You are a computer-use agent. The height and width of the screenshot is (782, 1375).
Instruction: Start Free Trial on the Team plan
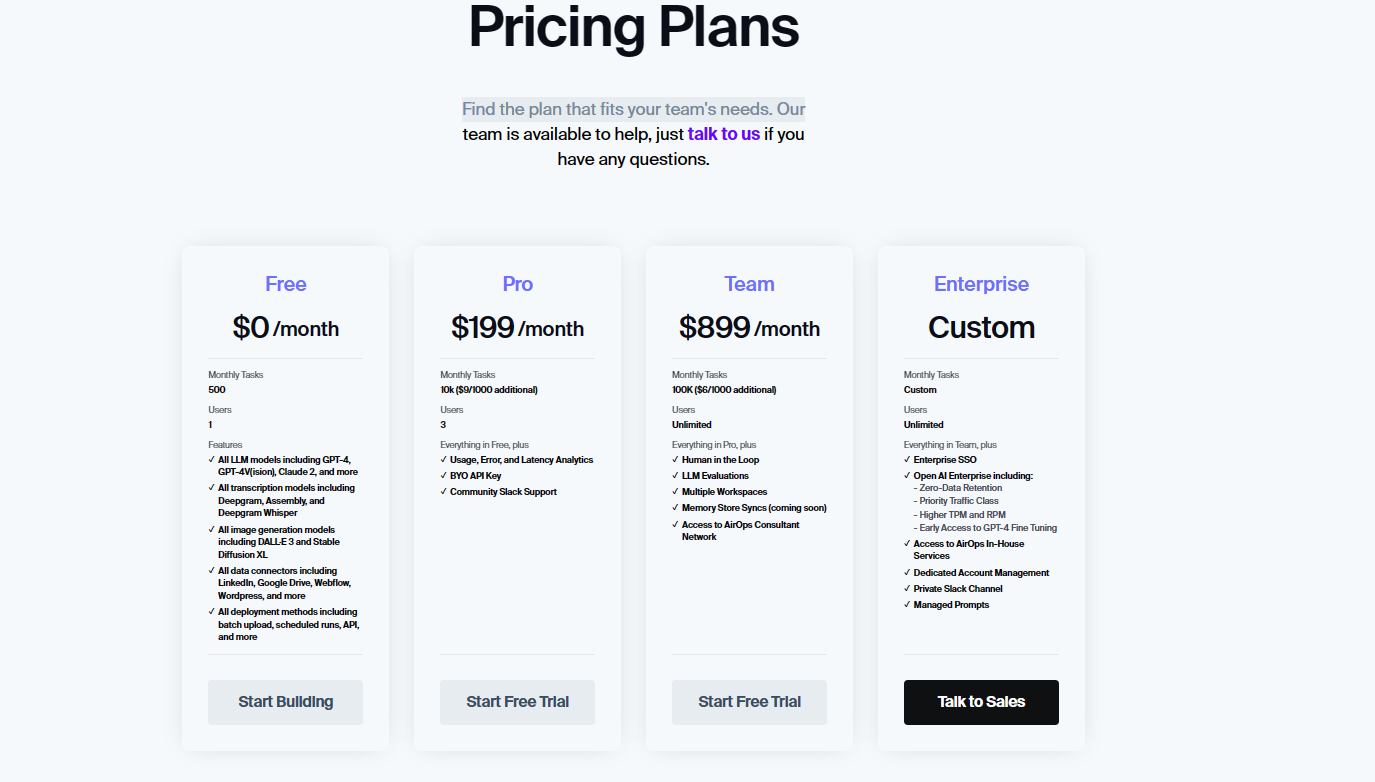pyautogui.click(x=749, y=702)
